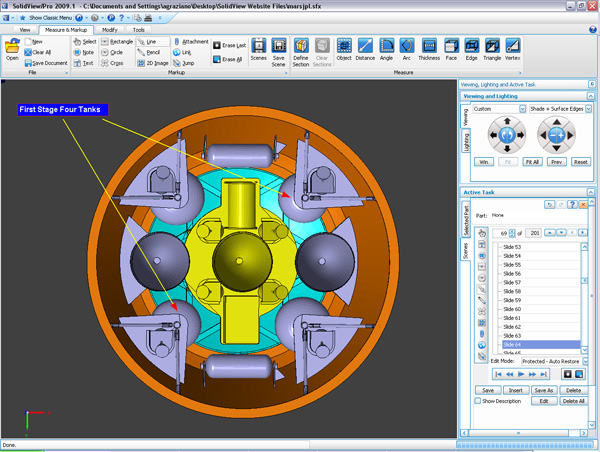Jump to the first scene

[x=498, y=374]
